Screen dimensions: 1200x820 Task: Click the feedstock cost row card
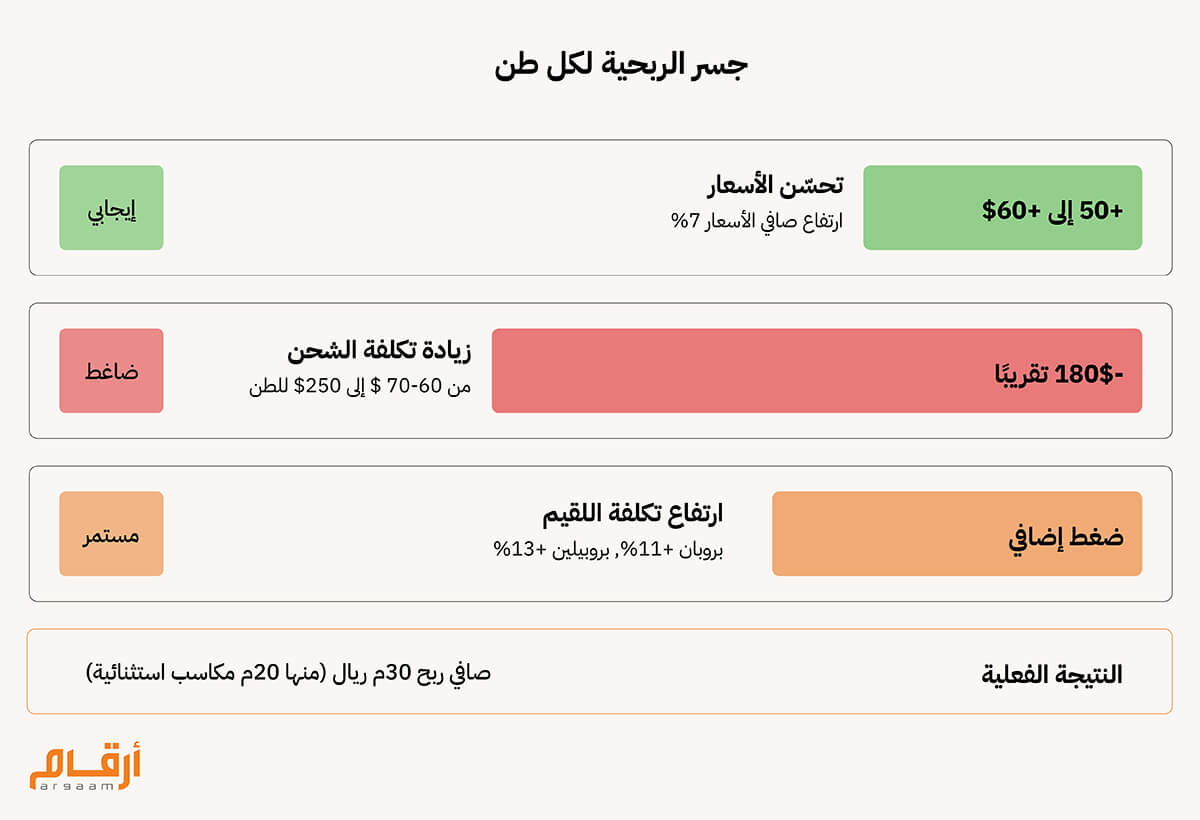tap(600, 534)
